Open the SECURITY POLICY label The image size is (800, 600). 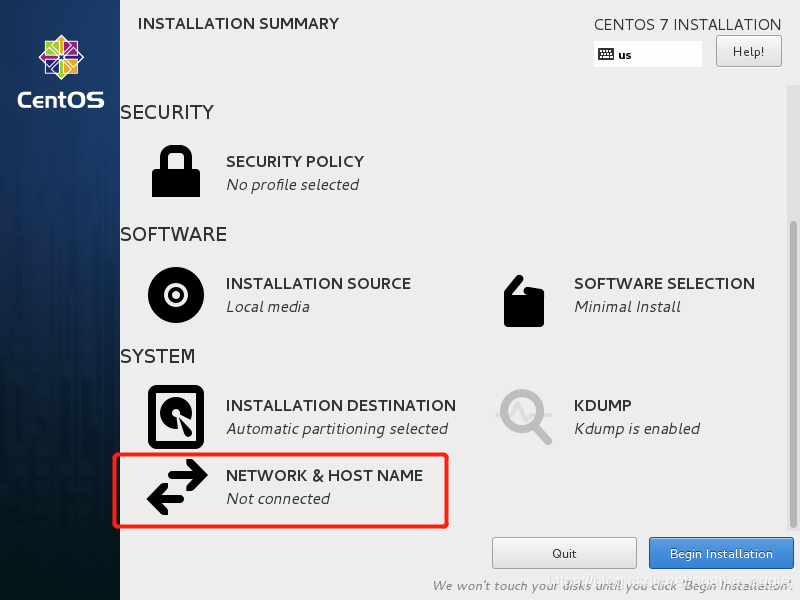pos(295,161)
